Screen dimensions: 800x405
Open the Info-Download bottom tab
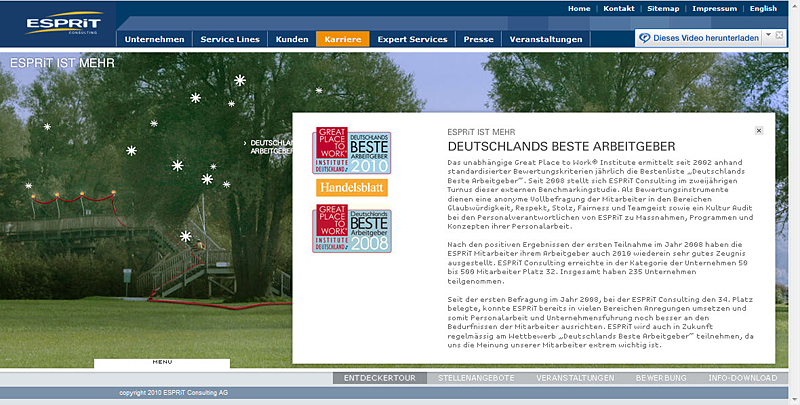pos(741,378)
